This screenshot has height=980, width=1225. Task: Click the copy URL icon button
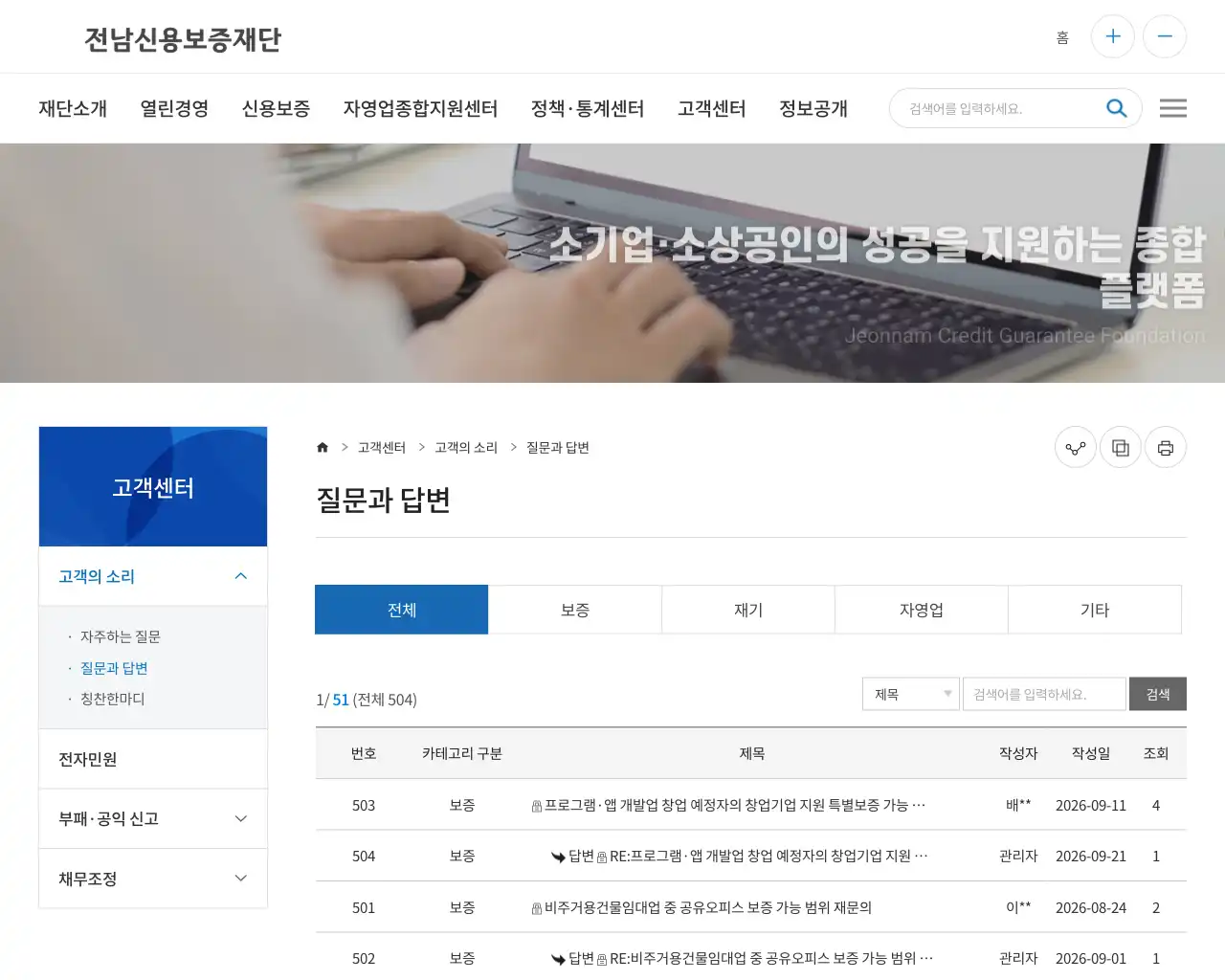click(x=1121, y=447)
